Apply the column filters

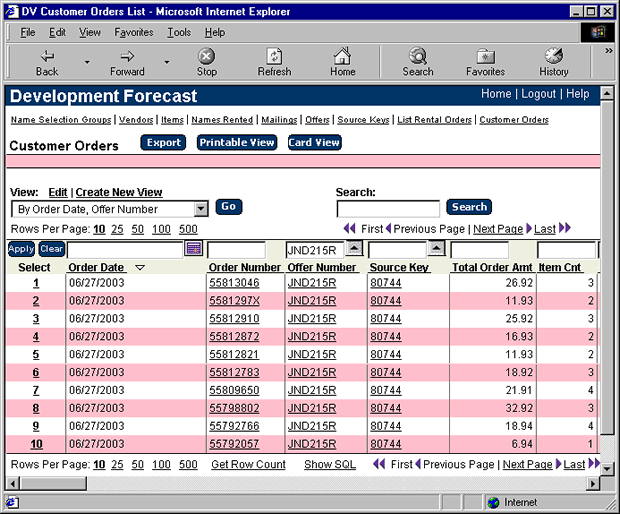pyautogui.click(x=21, y=249)
